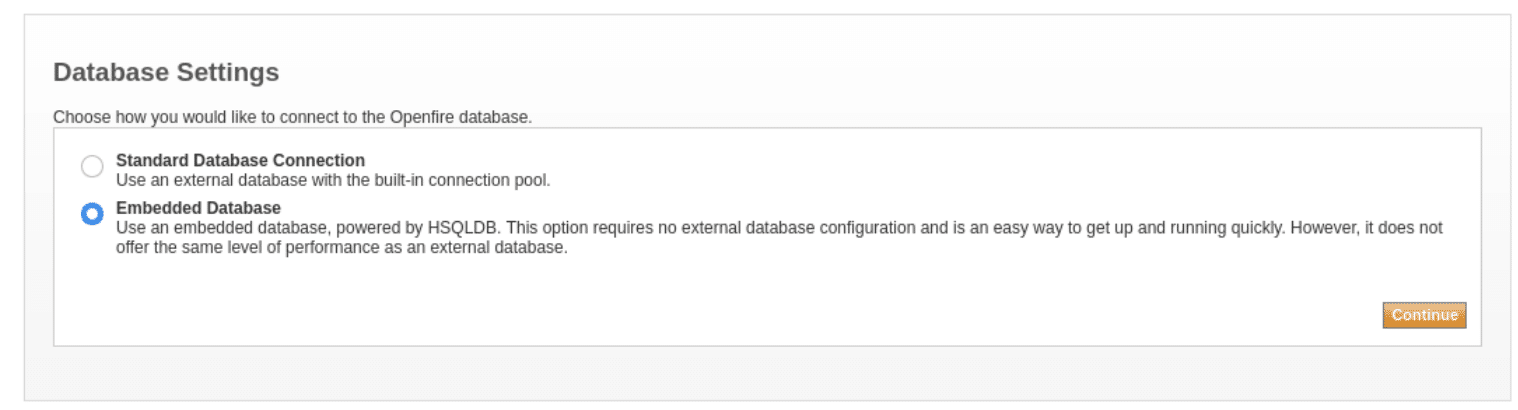Select the Standard Database Connection radio button
The height and width of the screenshot is (410, 1518).
pos(92,167)
